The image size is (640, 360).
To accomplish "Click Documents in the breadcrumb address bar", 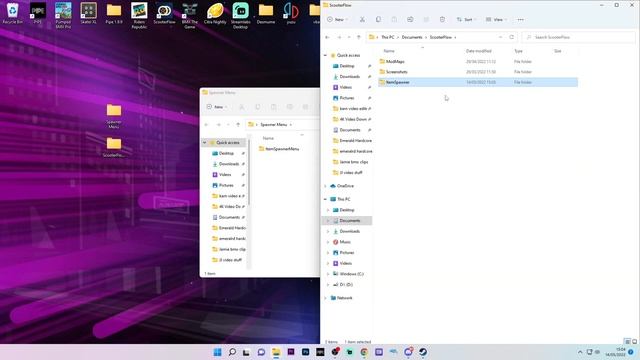I will [412, 37].
